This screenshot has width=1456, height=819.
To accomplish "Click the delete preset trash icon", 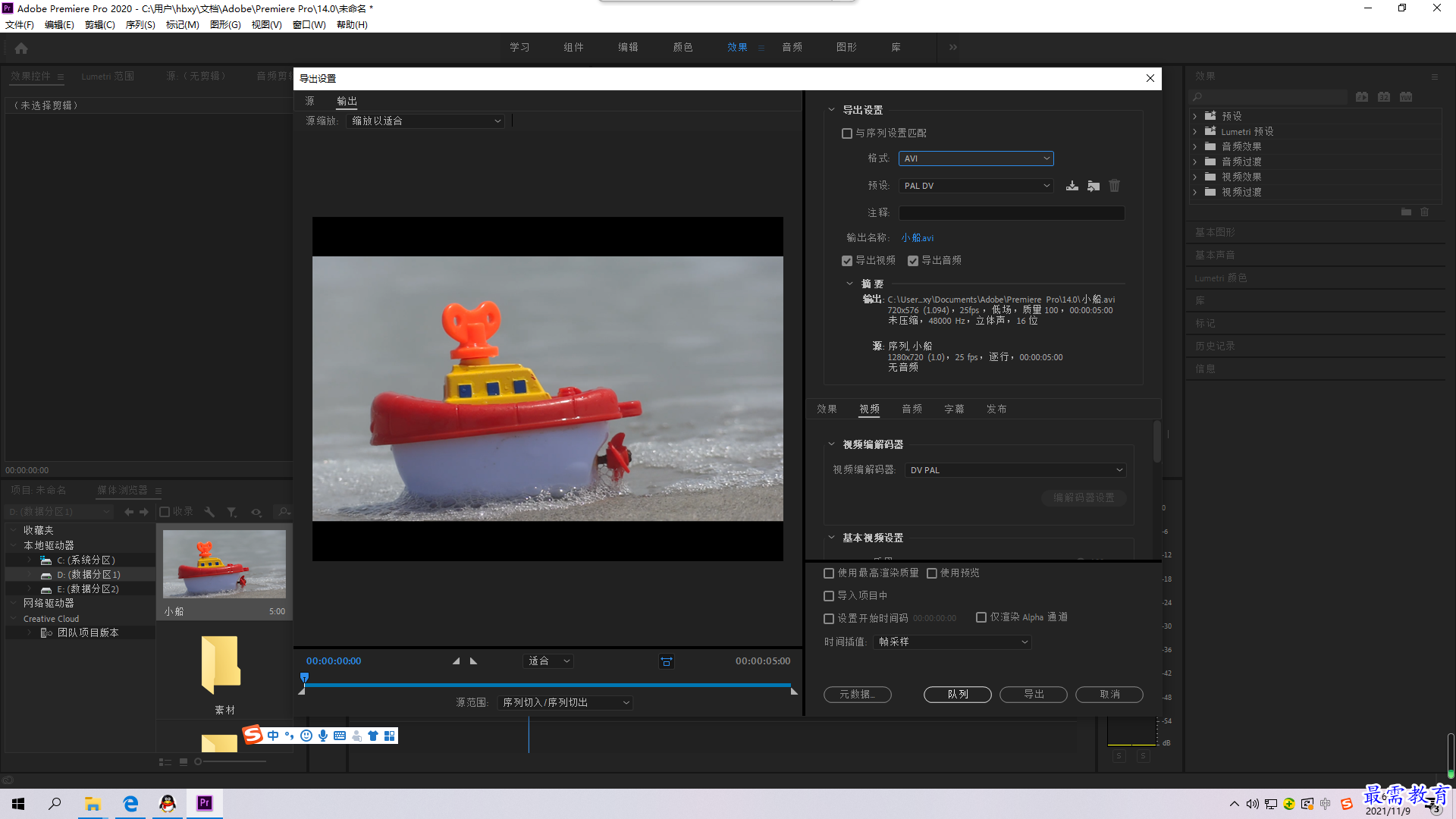I will 1115,186.
